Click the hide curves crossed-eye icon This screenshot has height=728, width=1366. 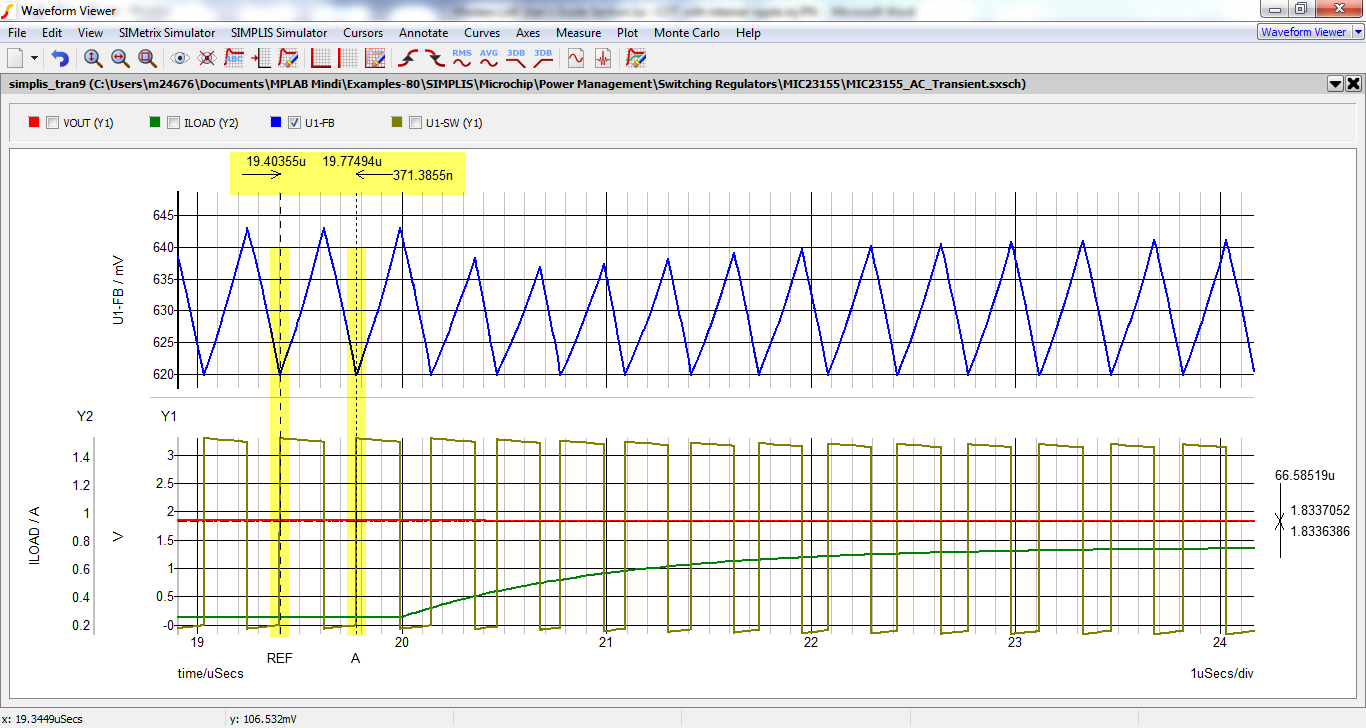[x=207, y=58]
